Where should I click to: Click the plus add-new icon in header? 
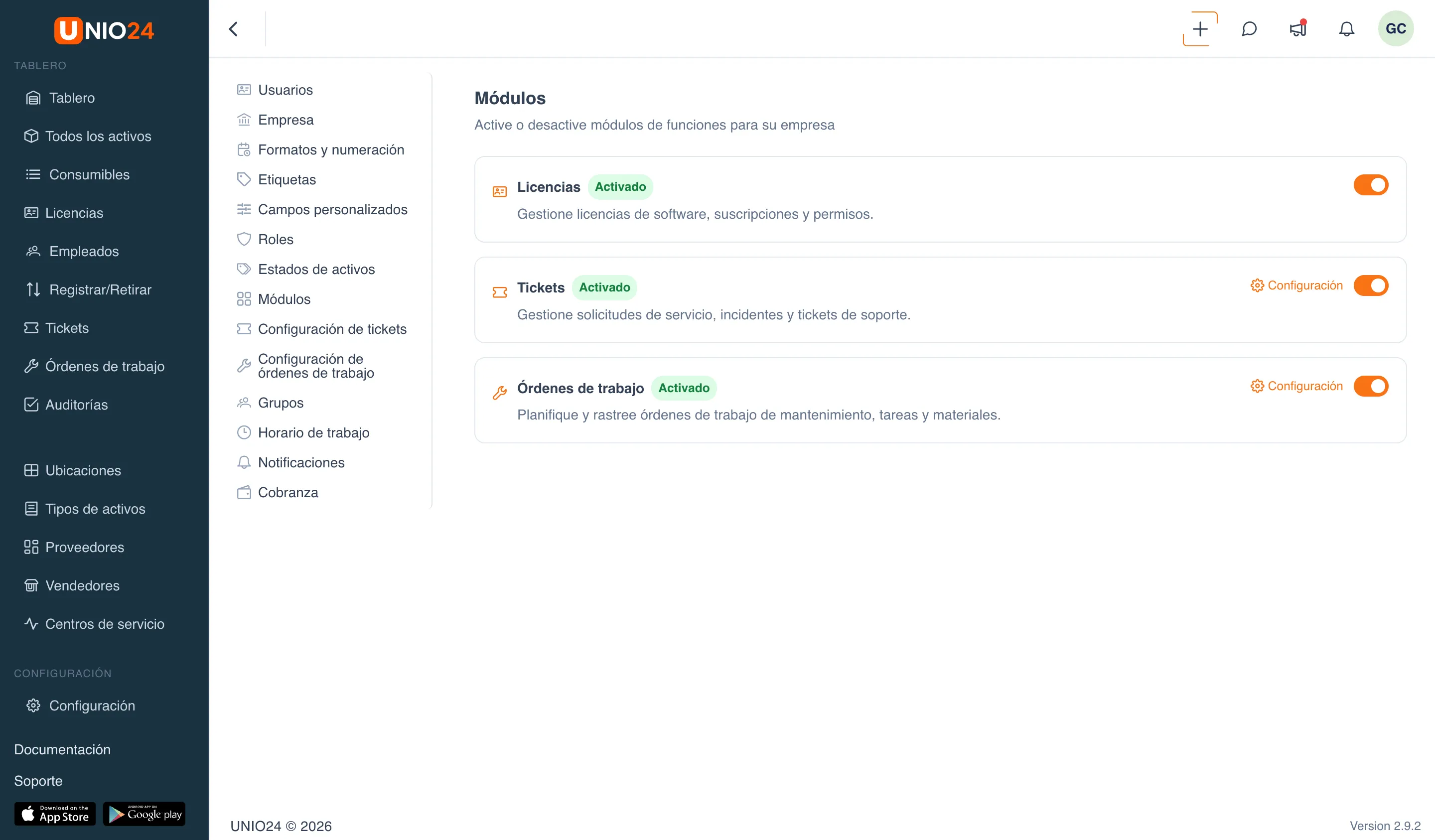pyautogui.click(x=1200, y=28)
